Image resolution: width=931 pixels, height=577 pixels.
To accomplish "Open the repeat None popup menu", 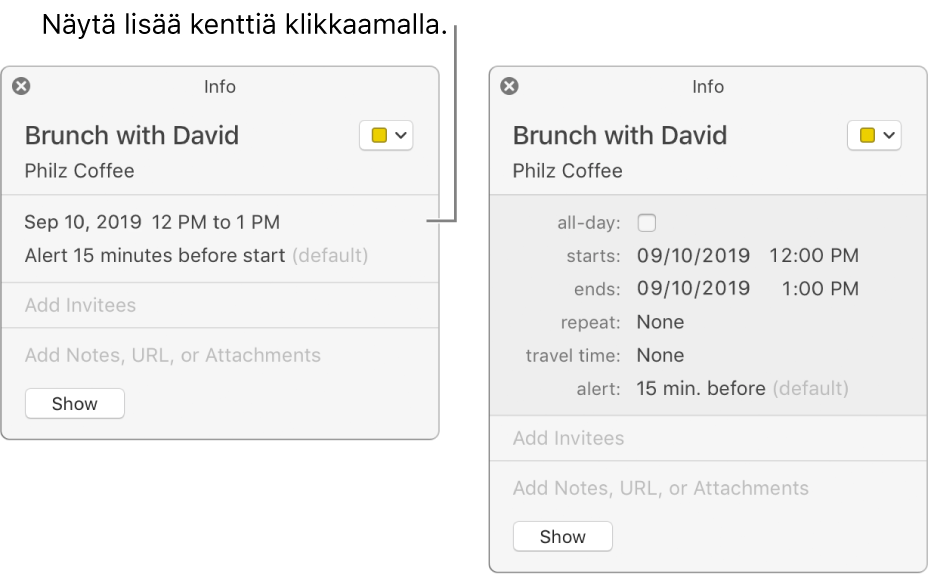I will (x=660, y=322).
